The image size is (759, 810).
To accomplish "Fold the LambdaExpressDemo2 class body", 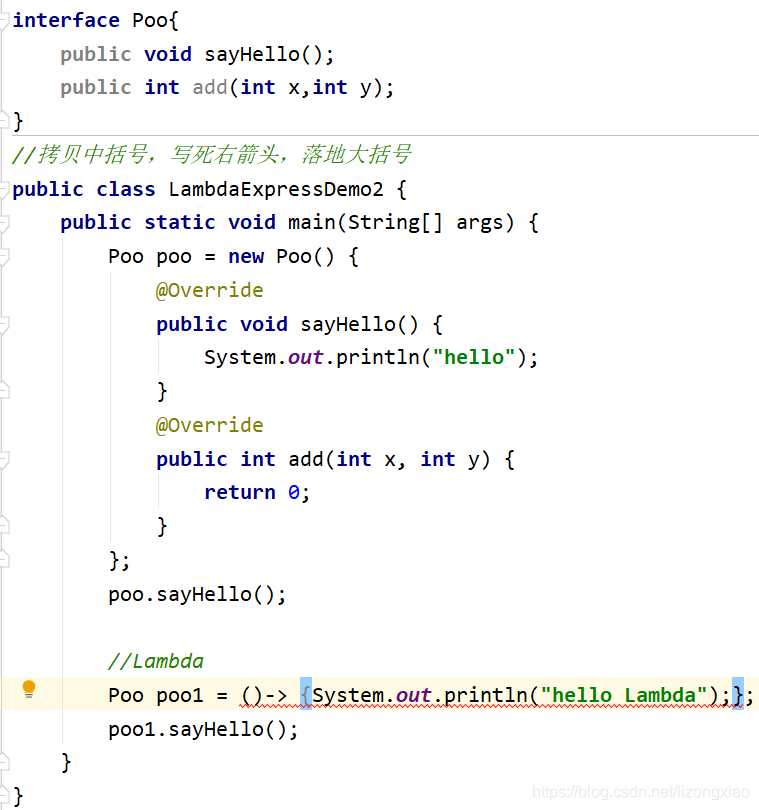I will tap(4, 189).
